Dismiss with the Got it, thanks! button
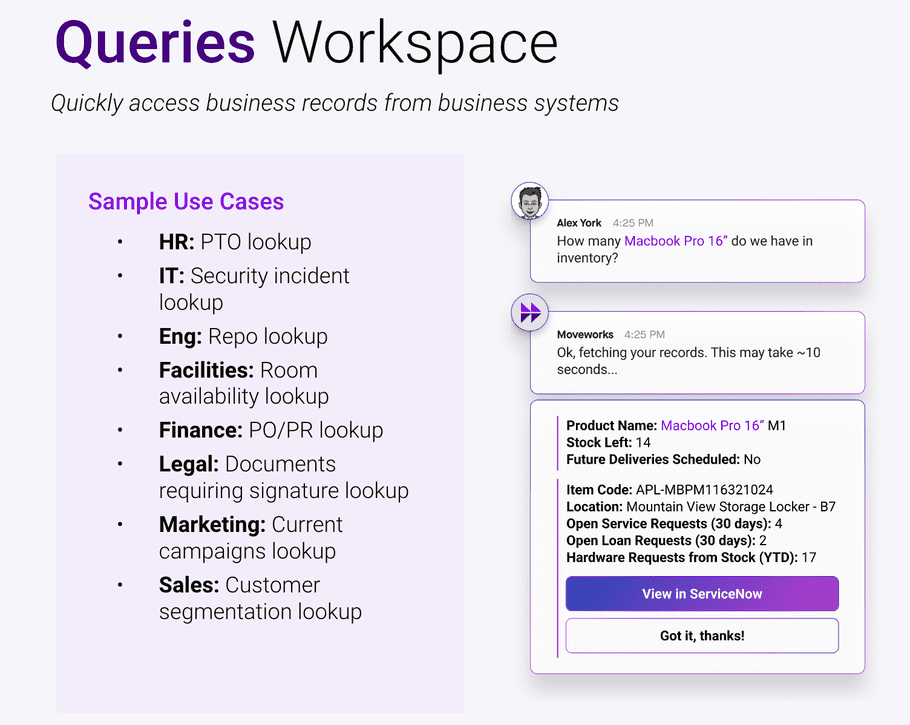 click(x=702, y=636)
